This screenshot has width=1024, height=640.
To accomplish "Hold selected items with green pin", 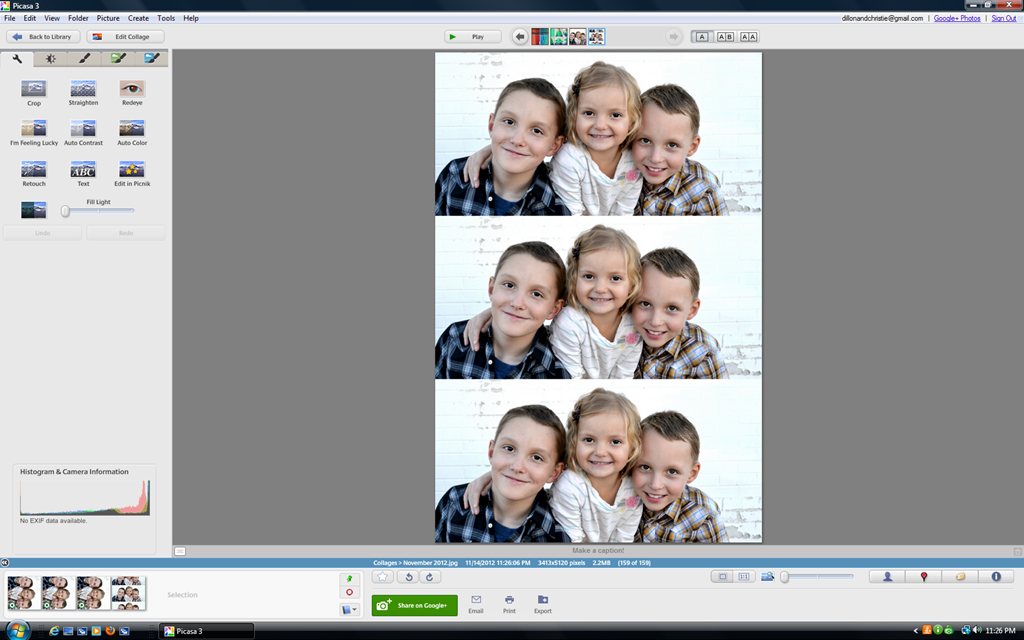I will pos(349,579).
